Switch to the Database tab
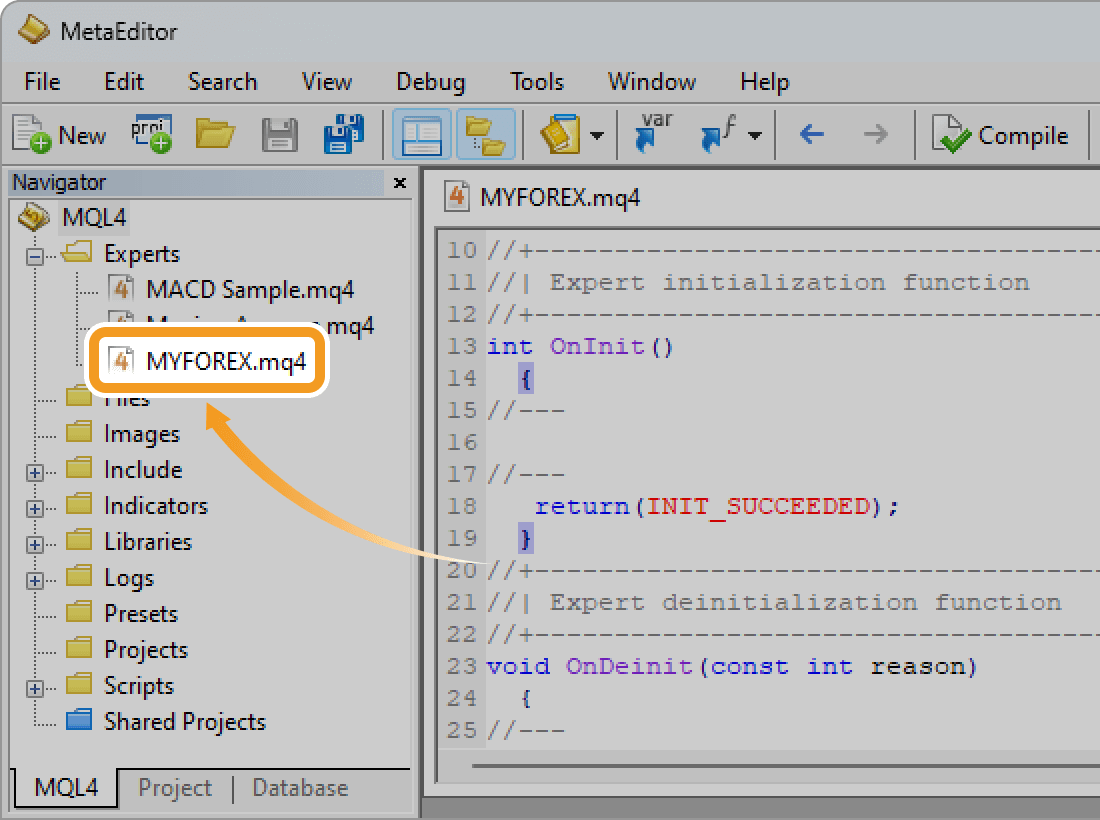The height and width of the screenshot is (820, 1100). pos(300,788)
